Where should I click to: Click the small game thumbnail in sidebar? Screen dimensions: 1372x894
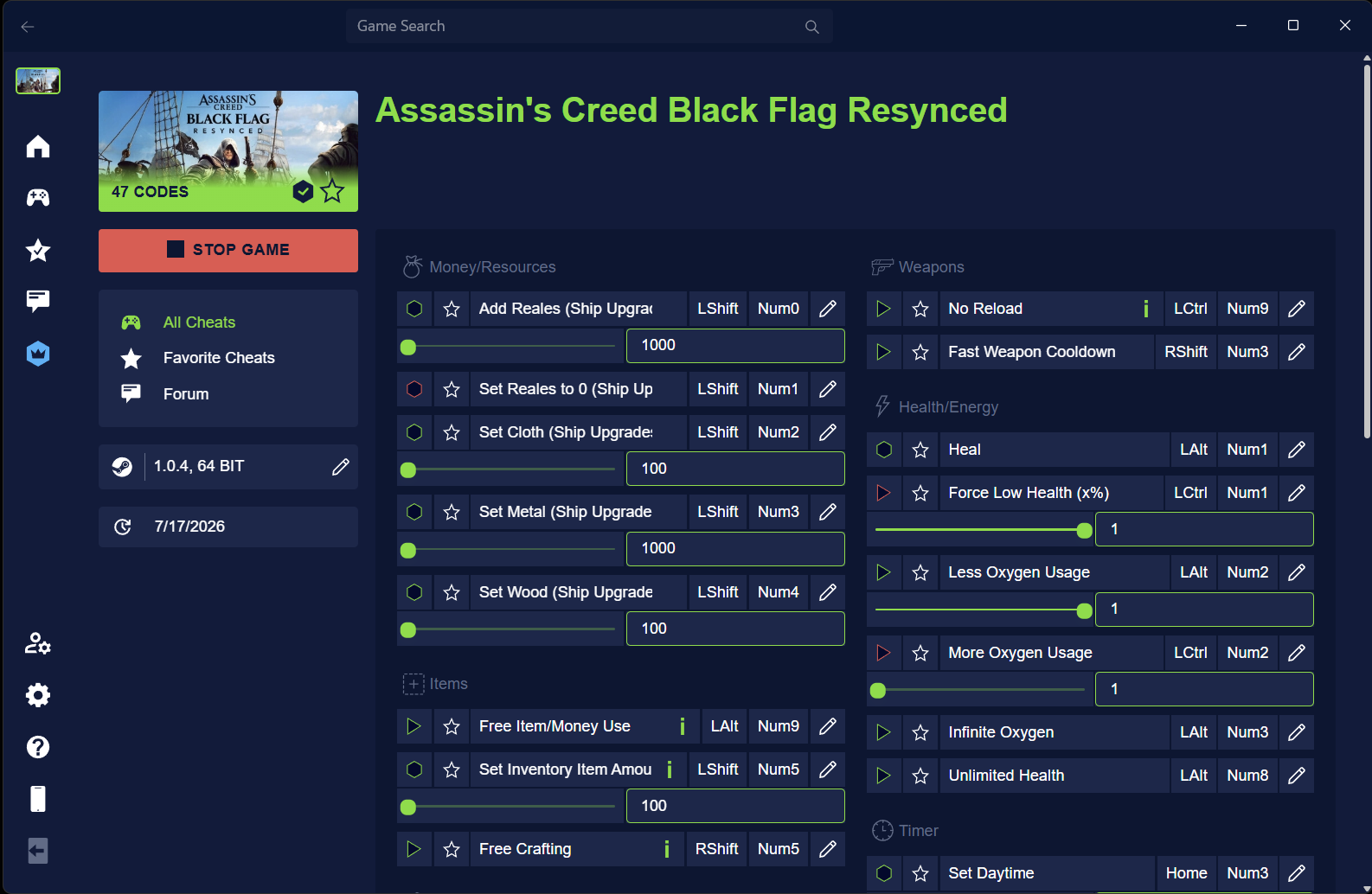coord(38,81)
